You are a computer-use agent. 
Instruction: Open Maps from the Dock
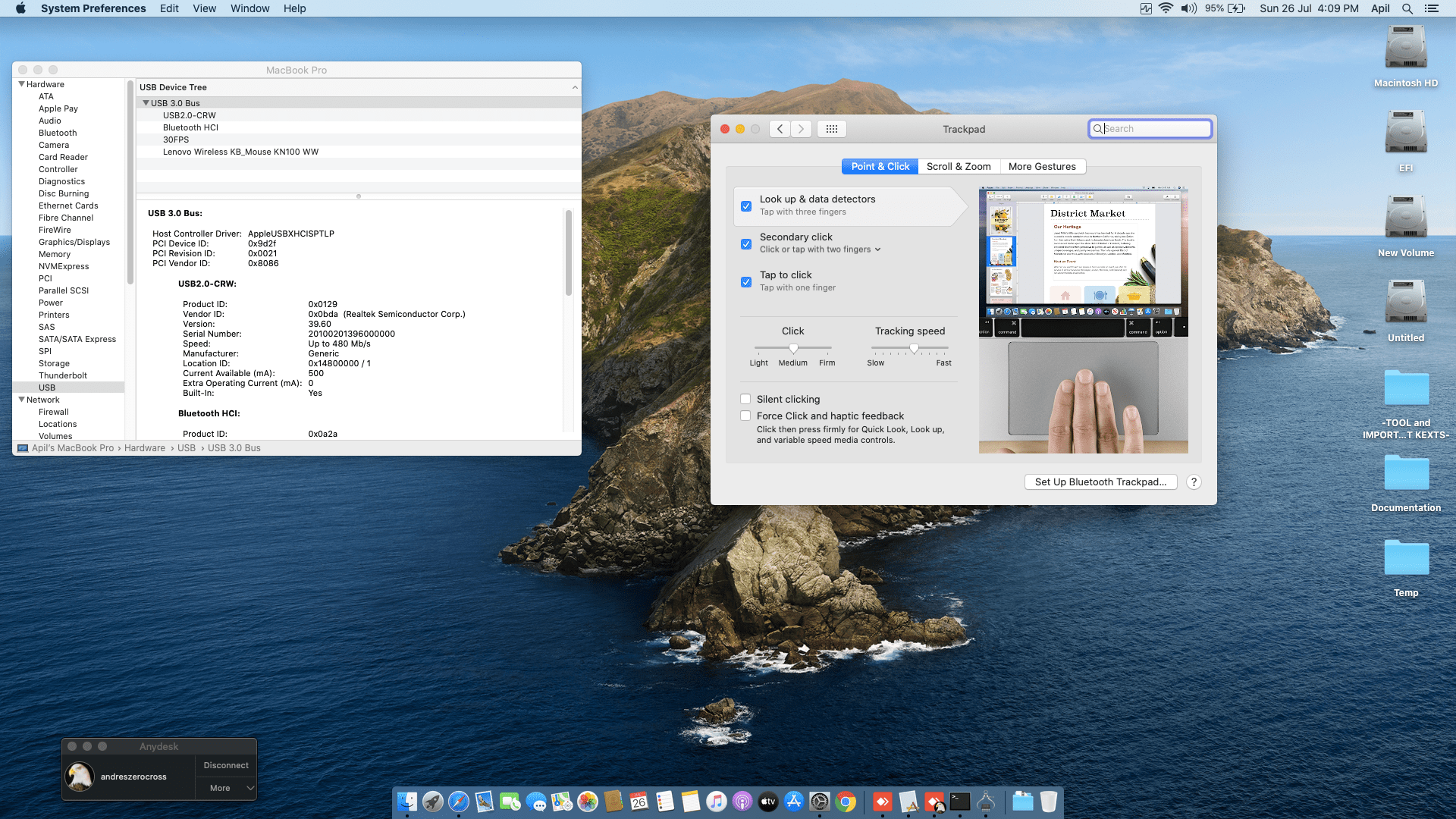pos(562,802)
